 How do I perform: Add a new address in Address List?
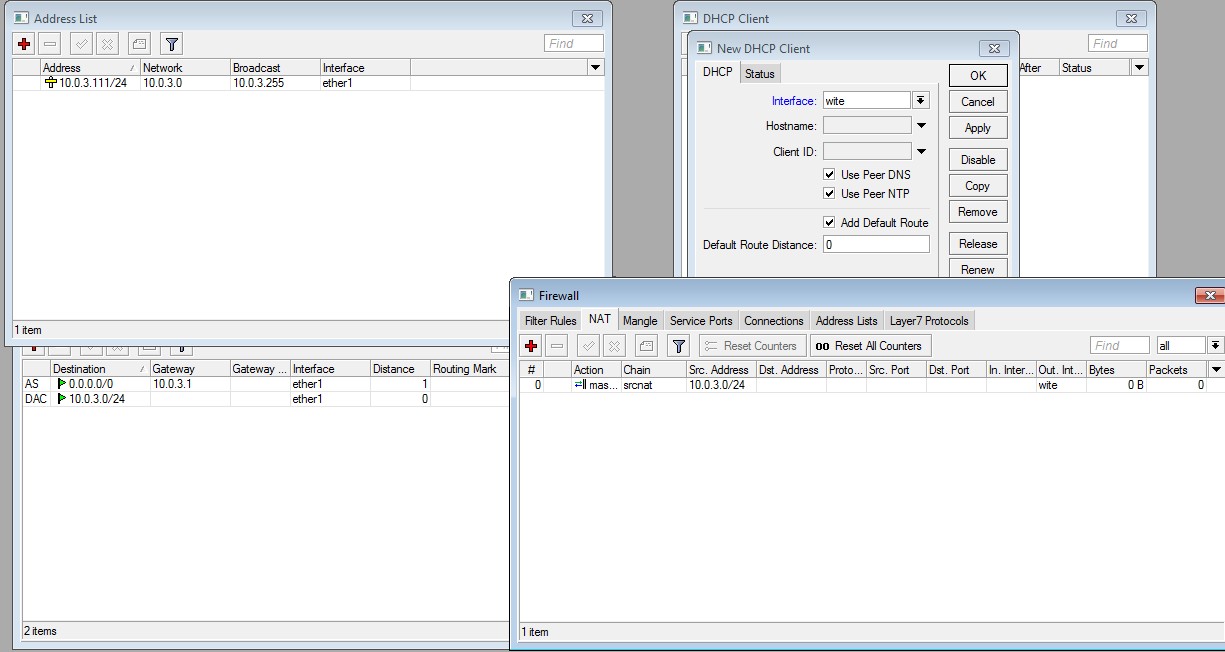(x=24, y=44)
